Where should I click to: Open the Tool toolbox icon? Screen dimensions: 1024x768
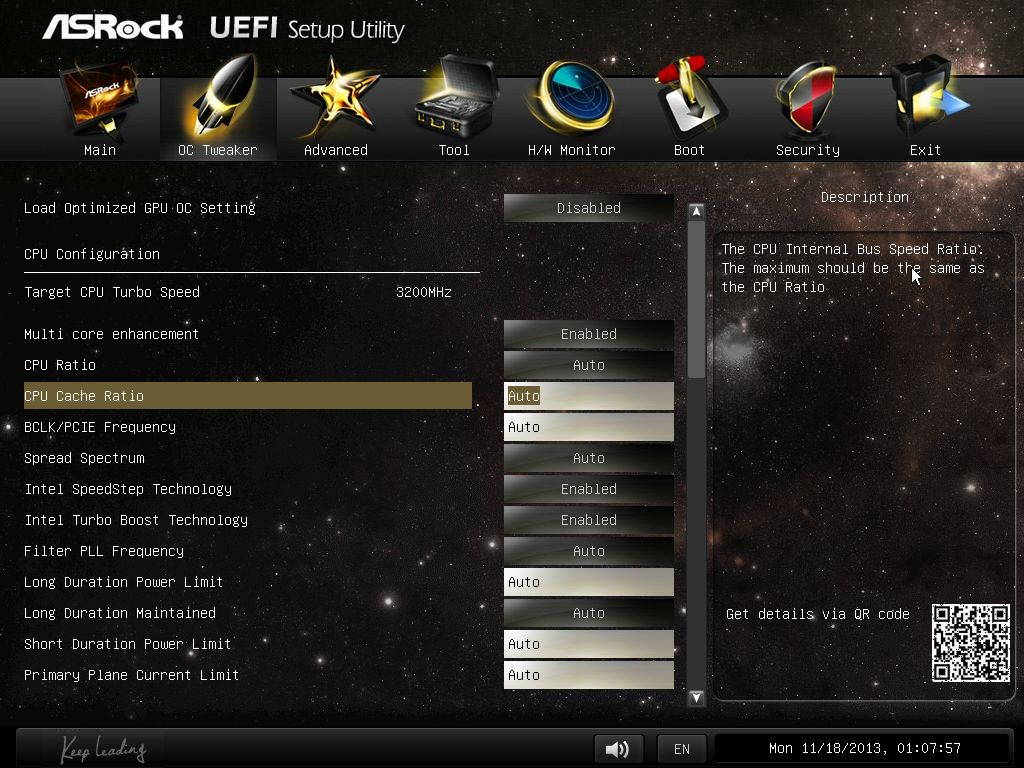tap(455, 98)
